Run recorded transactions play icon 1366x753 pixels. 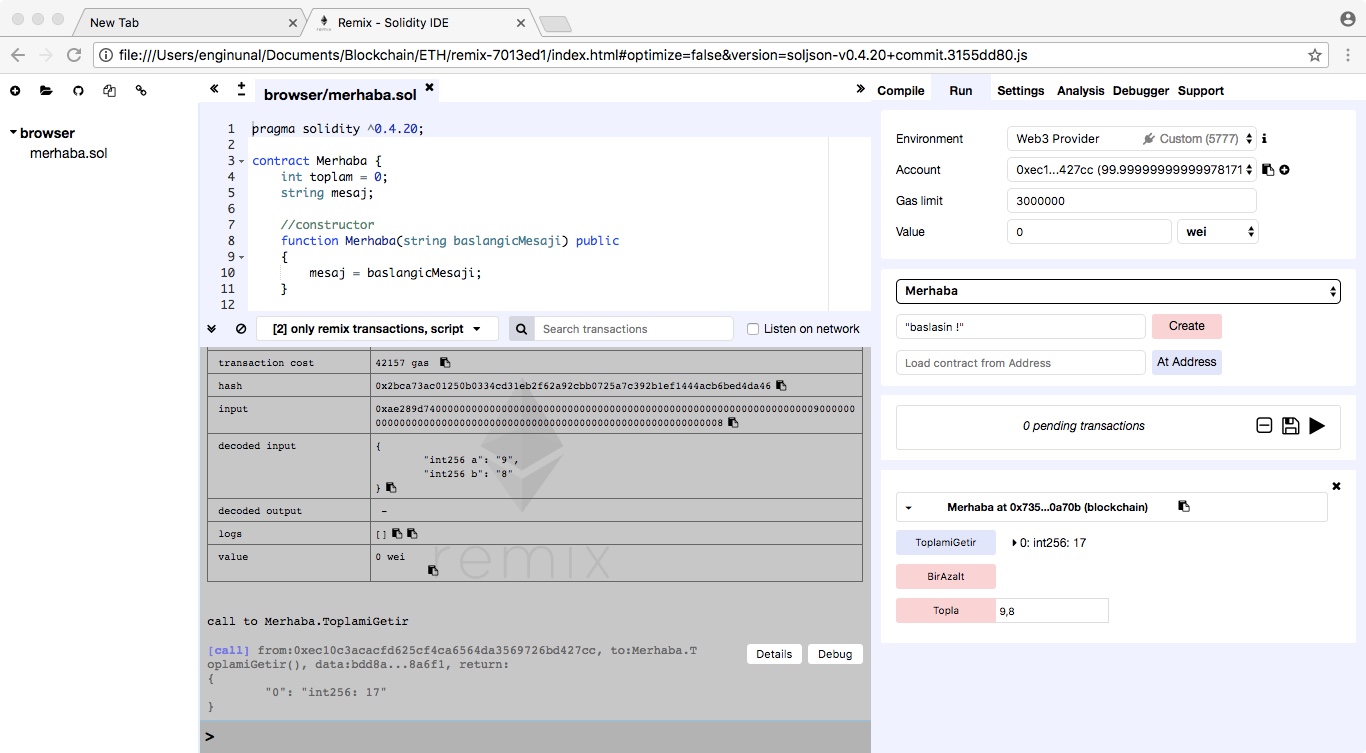[1317, 426]
